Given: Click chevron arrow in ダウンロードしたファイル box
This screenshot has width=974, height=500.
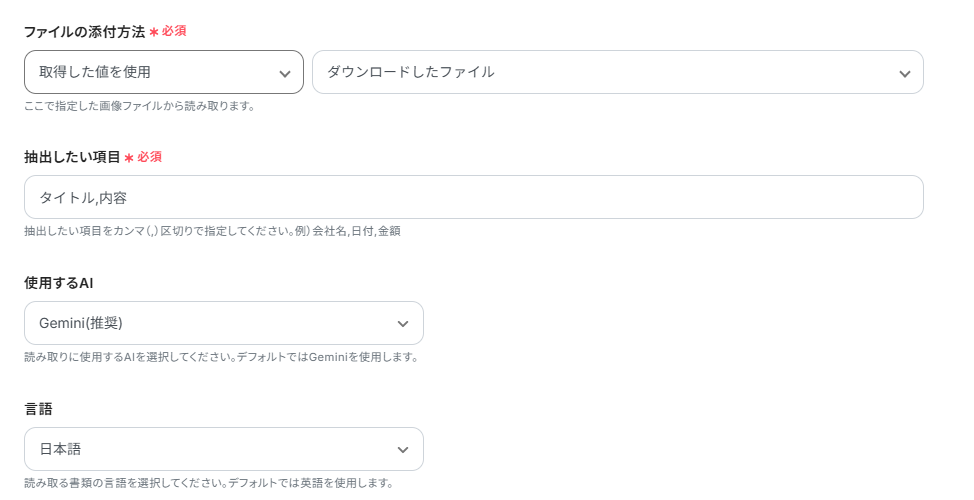Looking at the screenshot, I should [904, 73].
